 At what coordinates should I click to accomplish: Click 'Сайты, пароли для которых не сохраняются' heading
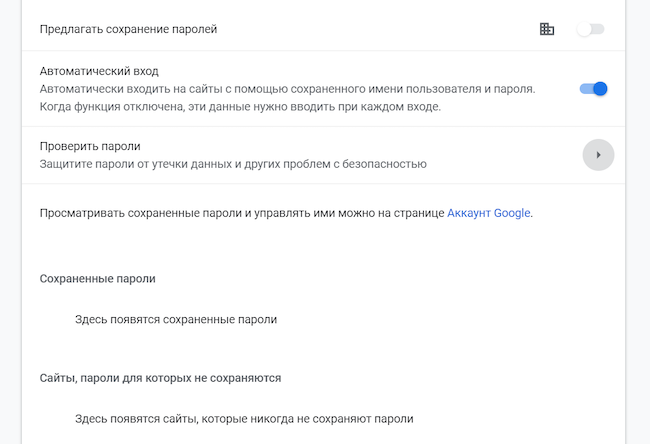(160, 379)
